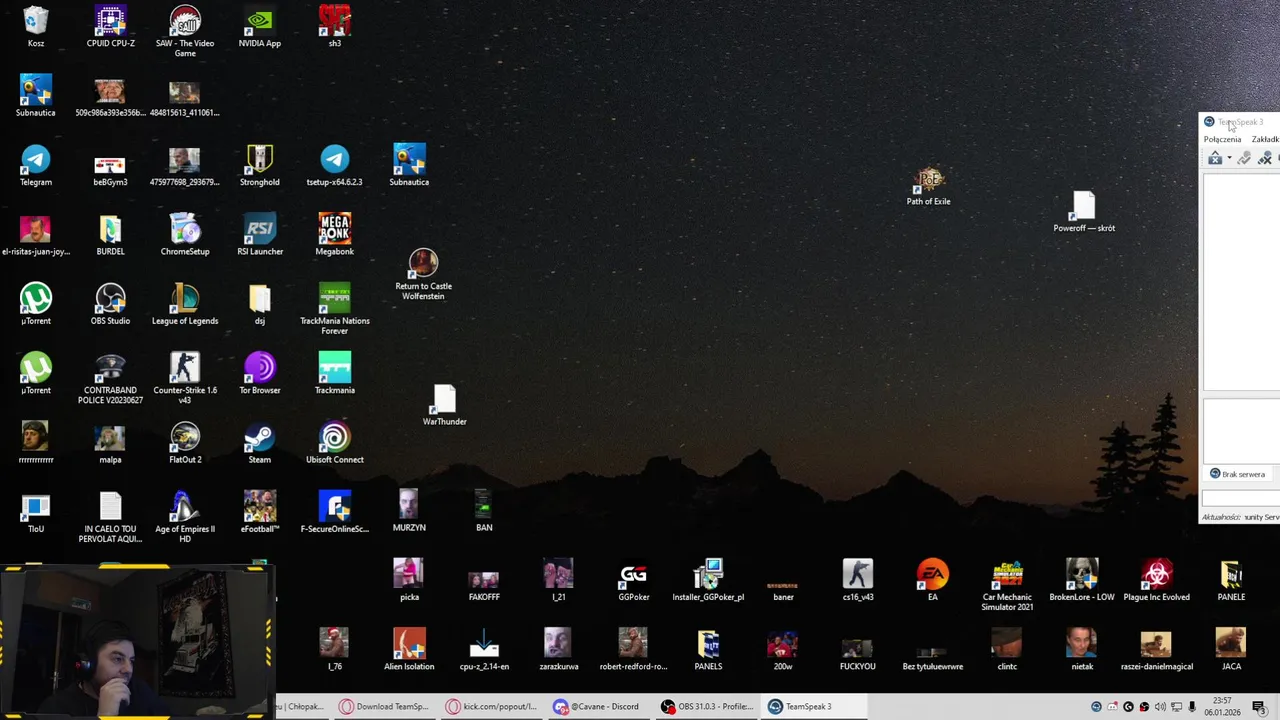Image resolution: width=1280 pixels, height=720 pixels.
Task: Select the Poweroff — skrót shortcut
Action: tap(1084, 212)
